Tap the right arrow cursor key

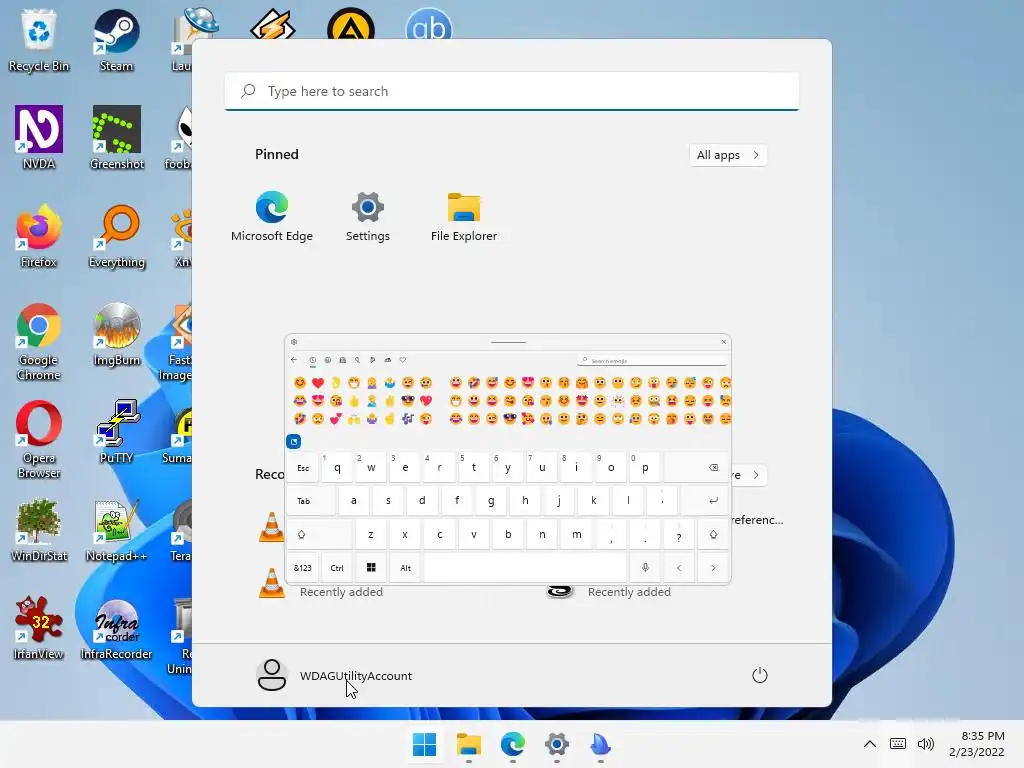click(x=713, y=568)
